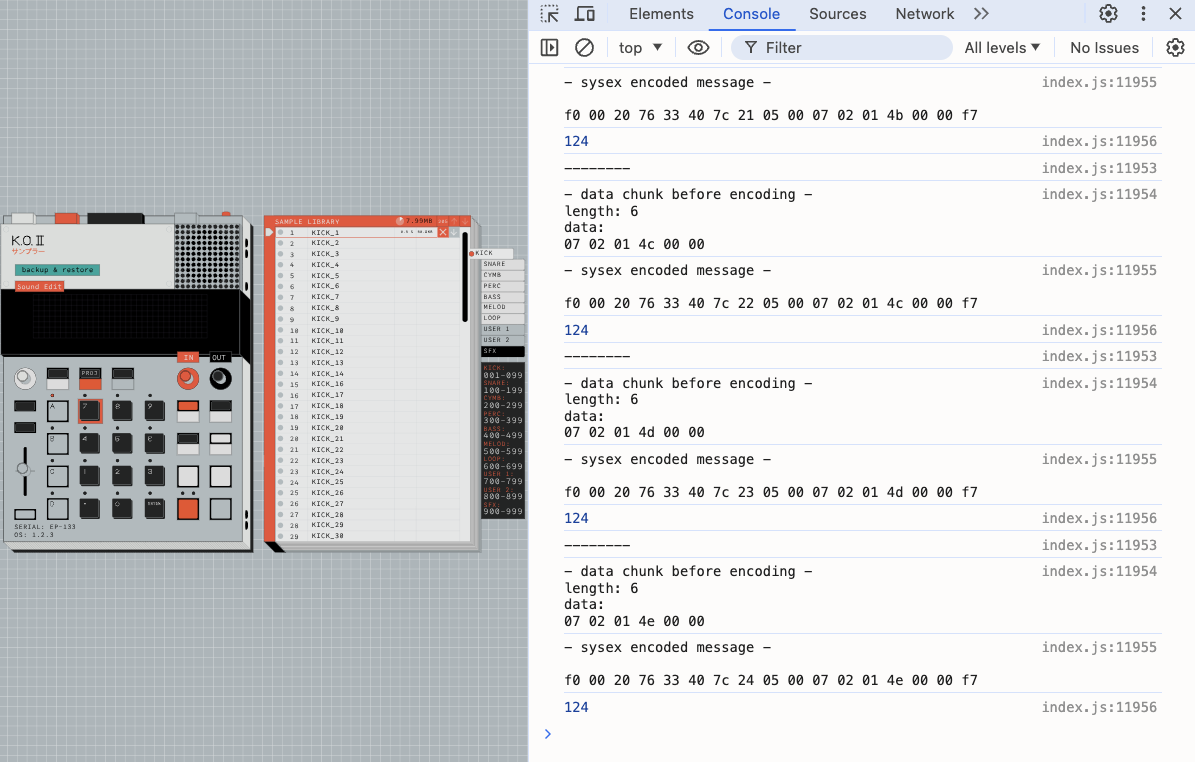Show more DevTools tabs chevron
This screenshot has height=762, width=1195.
pos(982,14)
